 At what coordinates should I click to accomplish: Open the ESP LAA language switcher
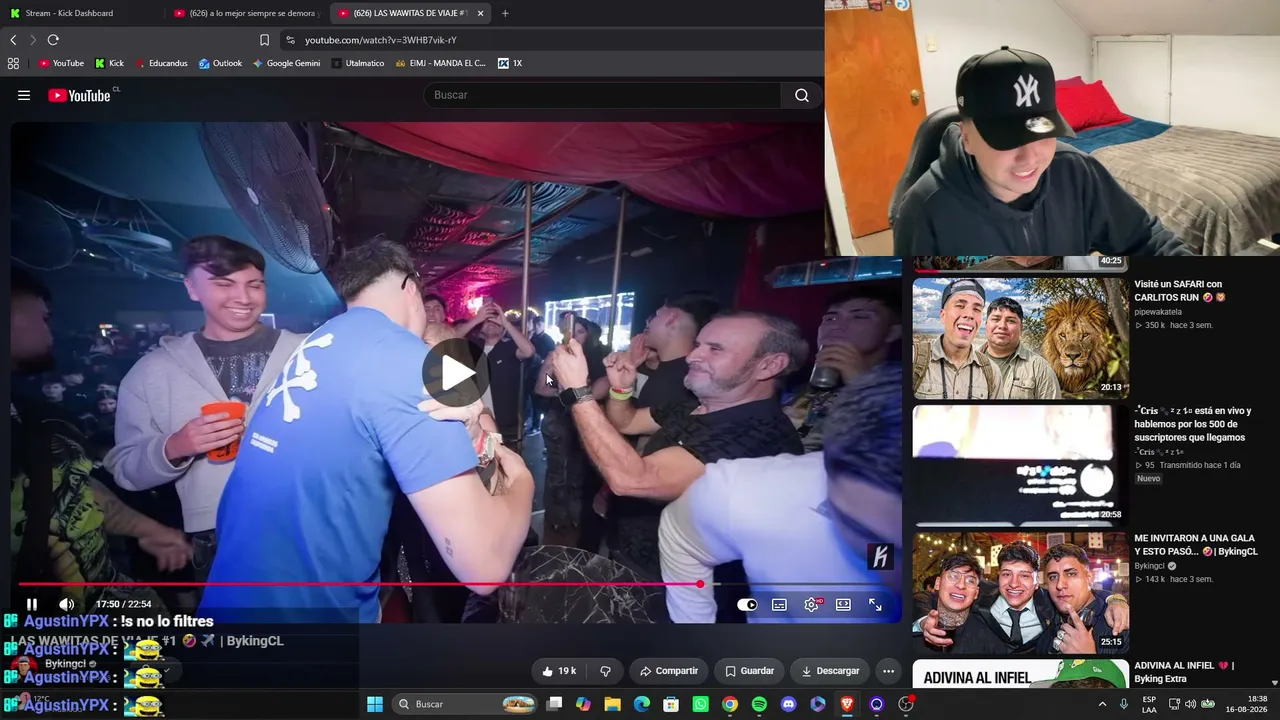[x=1149, y=704]
